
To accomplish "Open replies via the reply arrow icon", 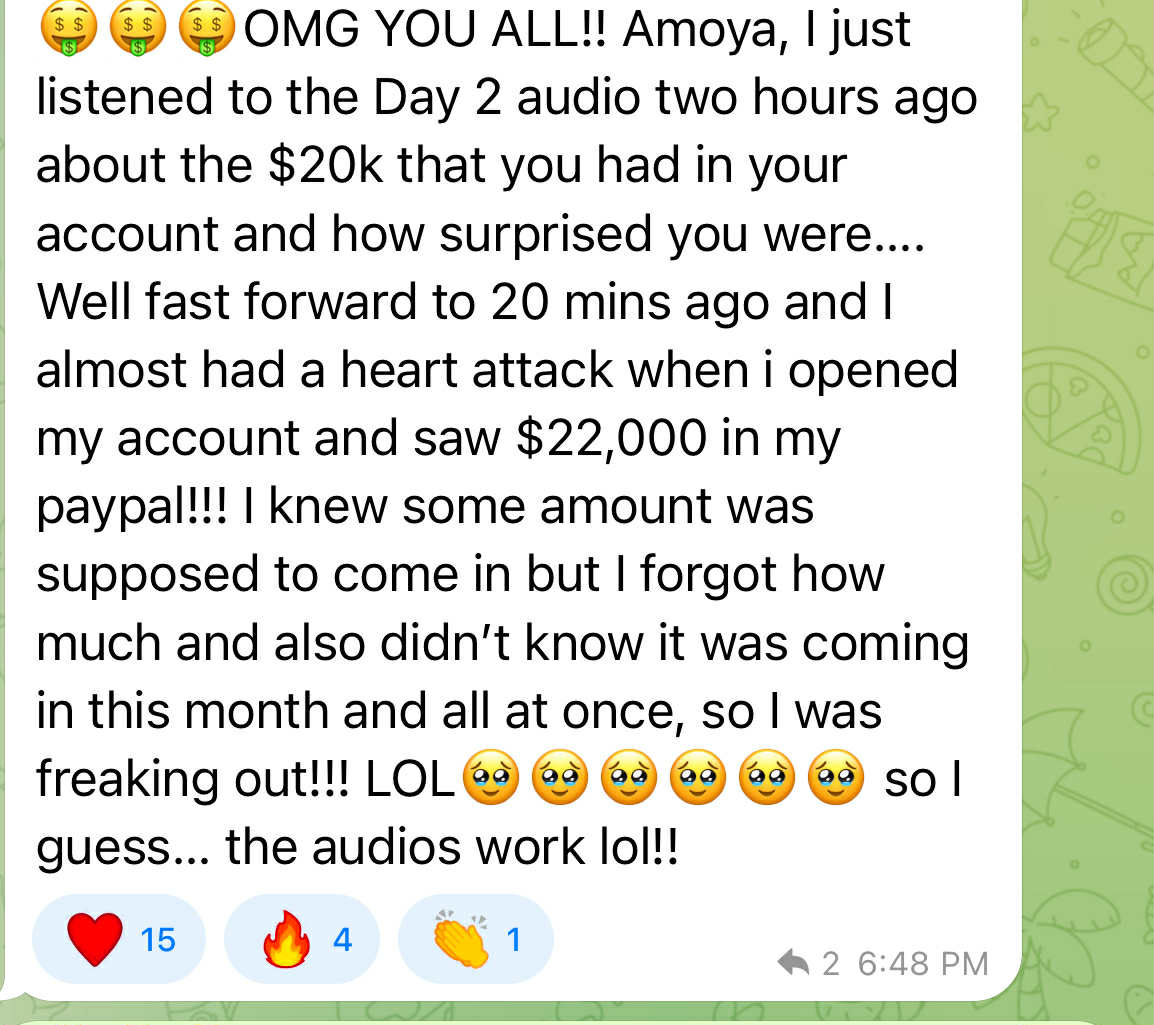I will click(793, 962).
